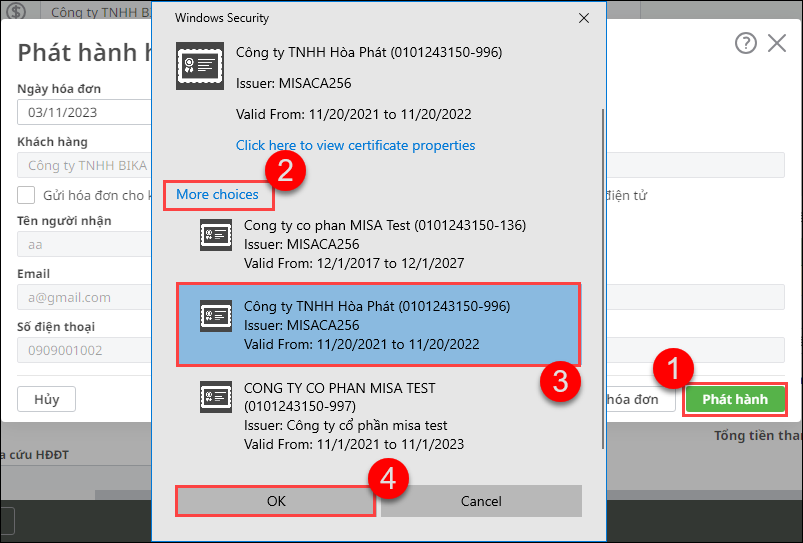The image size is (803, 543).
Task: Click the Khách hàng field Công ty TNHH BIKA
Action: coord(84,165)
